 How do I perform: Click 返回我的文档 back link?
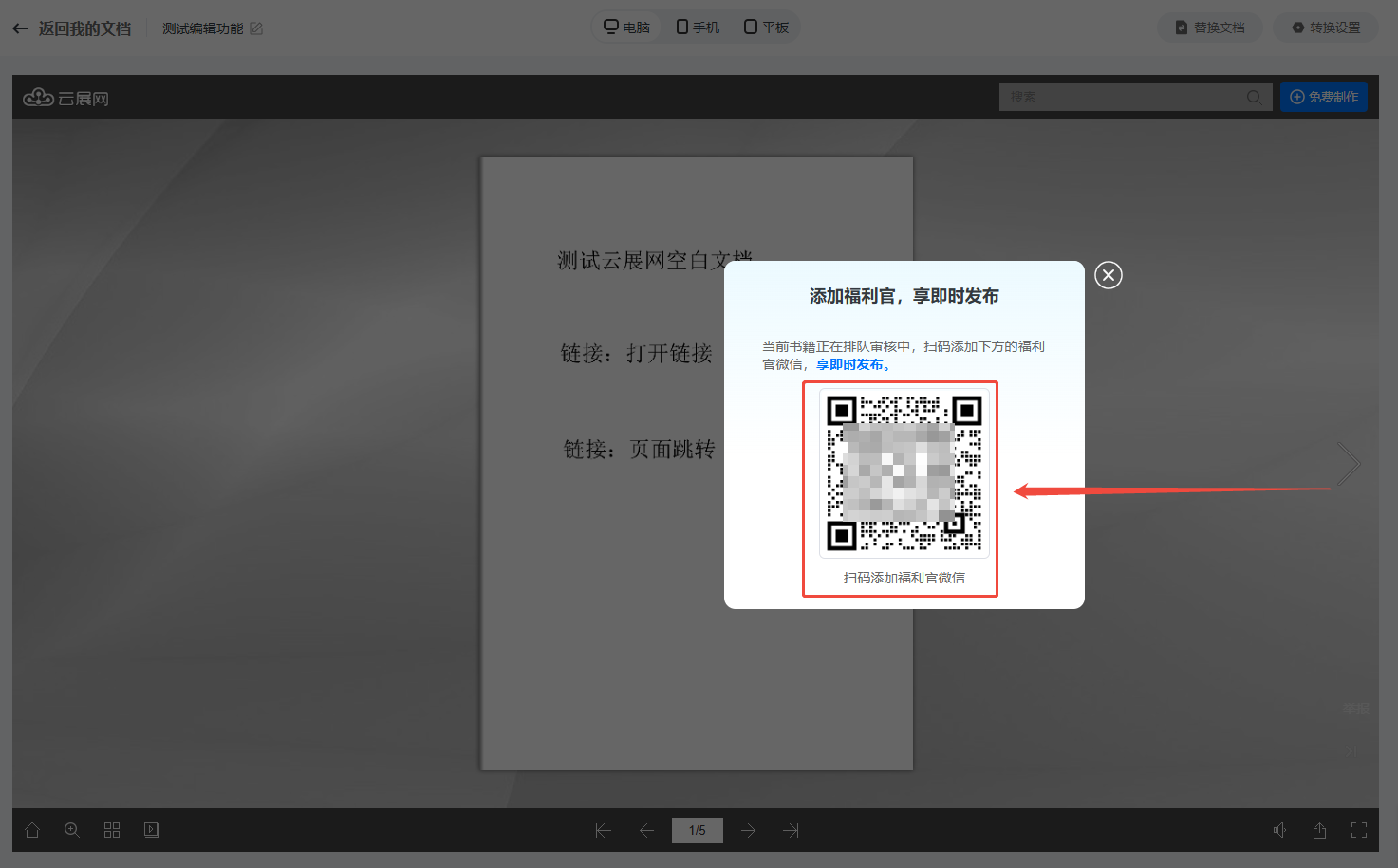click(x=72, y=28)
